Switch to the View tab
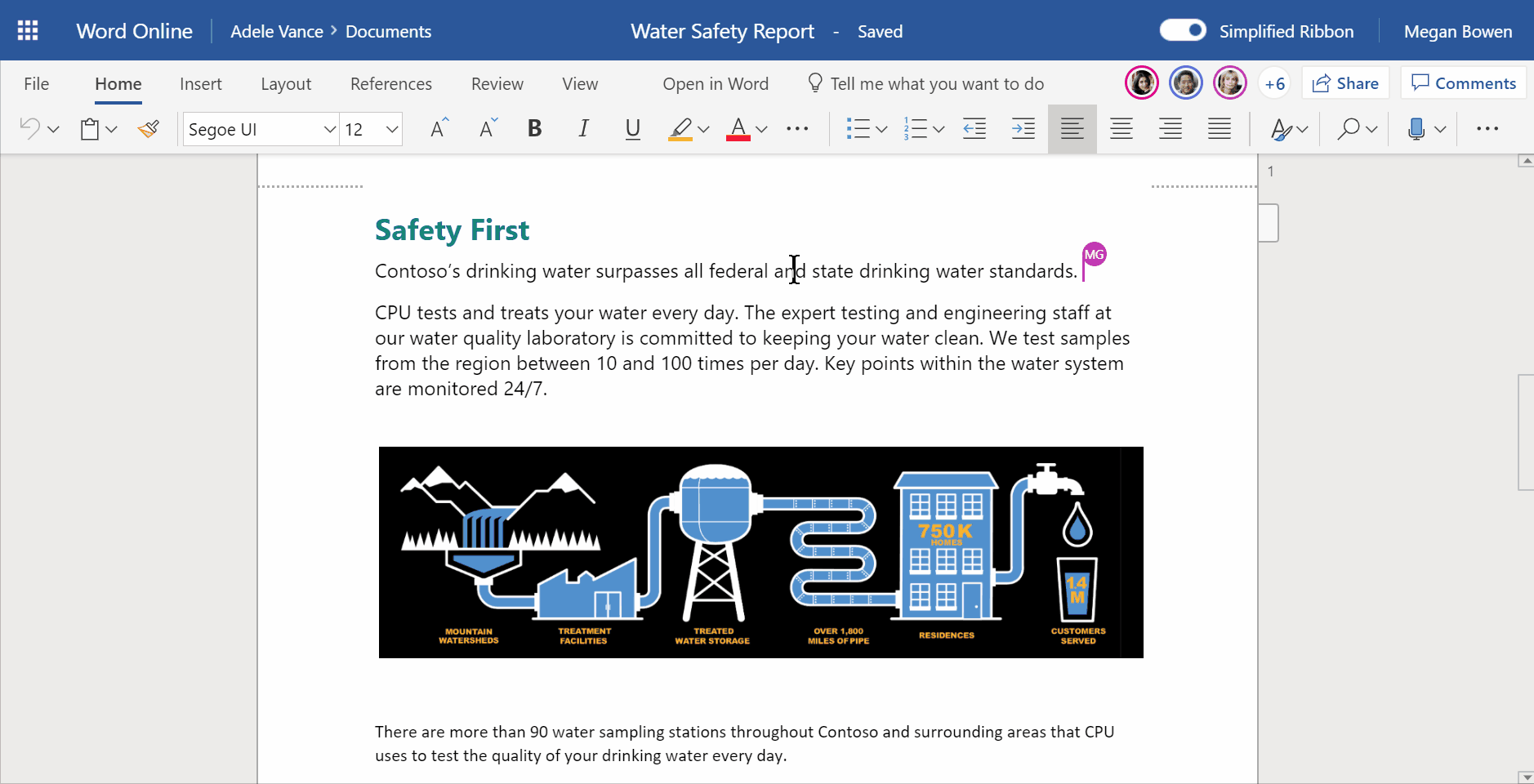The height and width of the screenshot is (784, 1534). coord(580,84)
